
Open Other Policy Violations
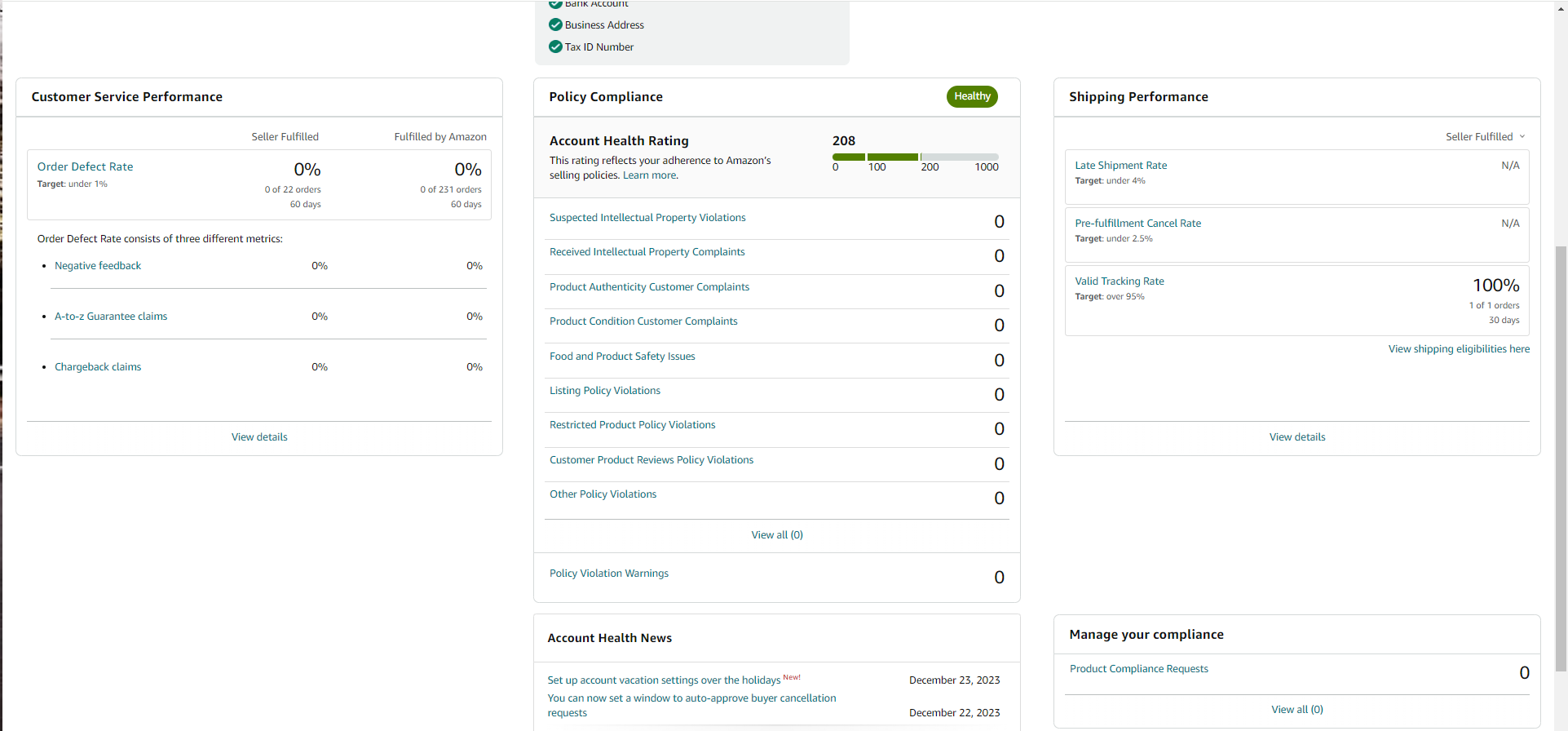(x=603, y=494)
